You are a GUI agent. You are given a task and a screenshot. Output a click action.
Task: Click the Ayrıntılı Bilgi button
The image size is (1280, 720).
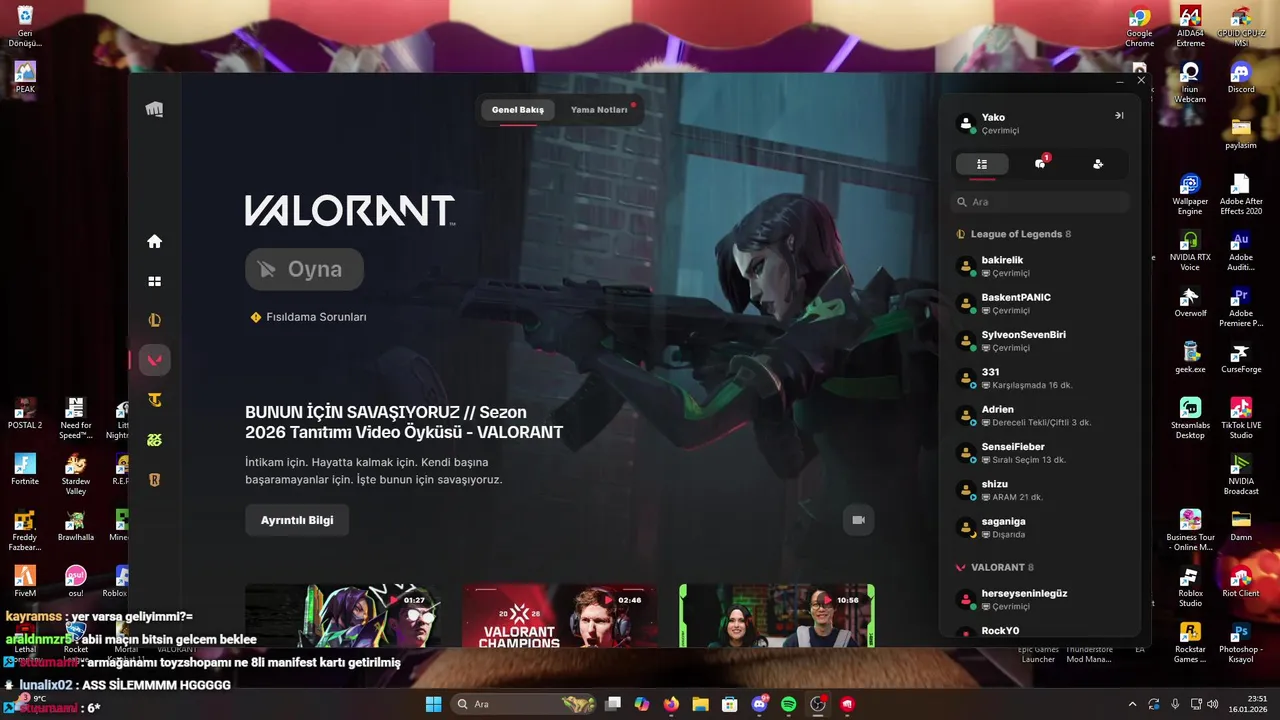click(x=297, y=520)
